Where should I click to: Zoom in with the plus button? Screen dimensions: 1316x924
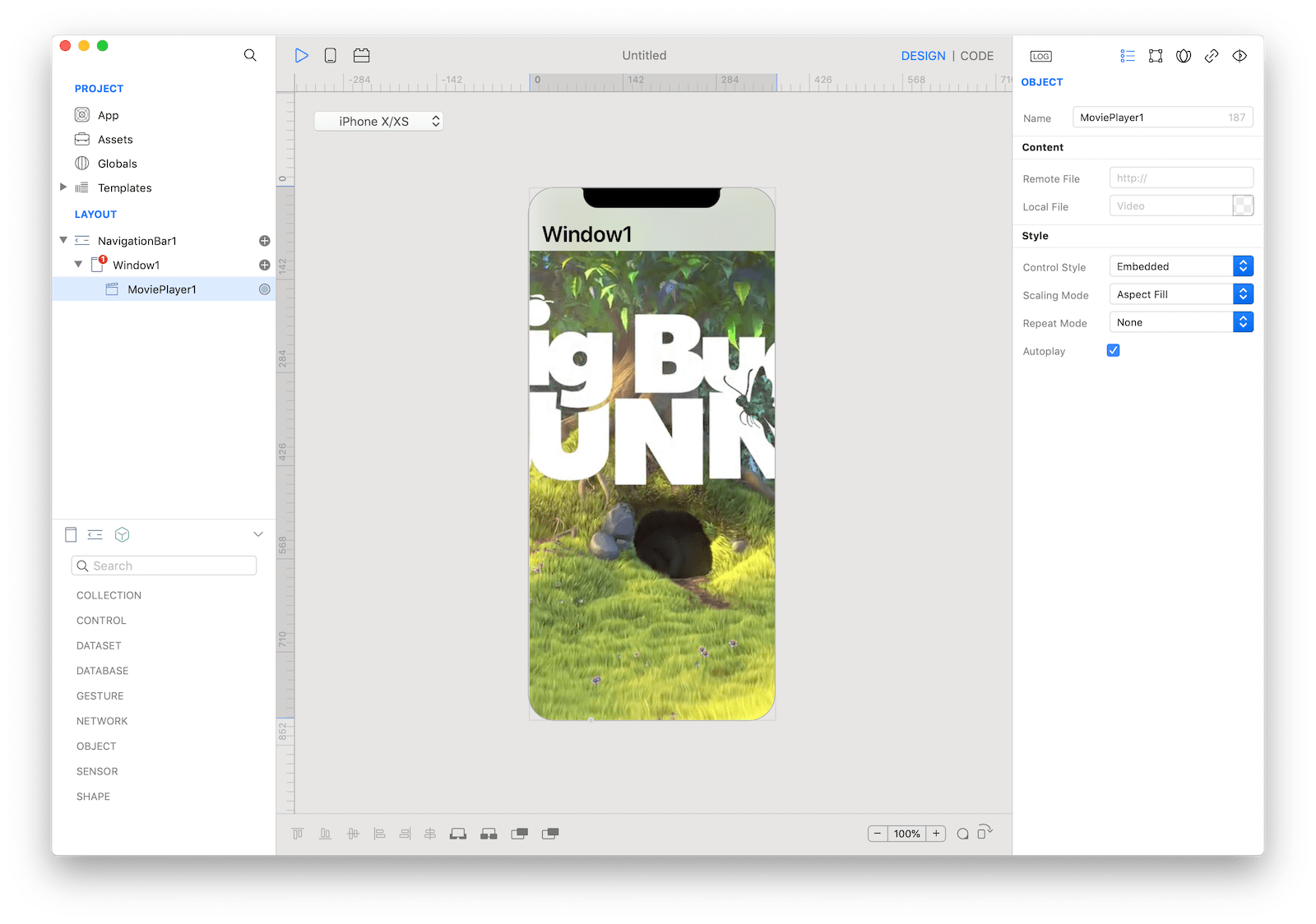click(x=936, y=834)
